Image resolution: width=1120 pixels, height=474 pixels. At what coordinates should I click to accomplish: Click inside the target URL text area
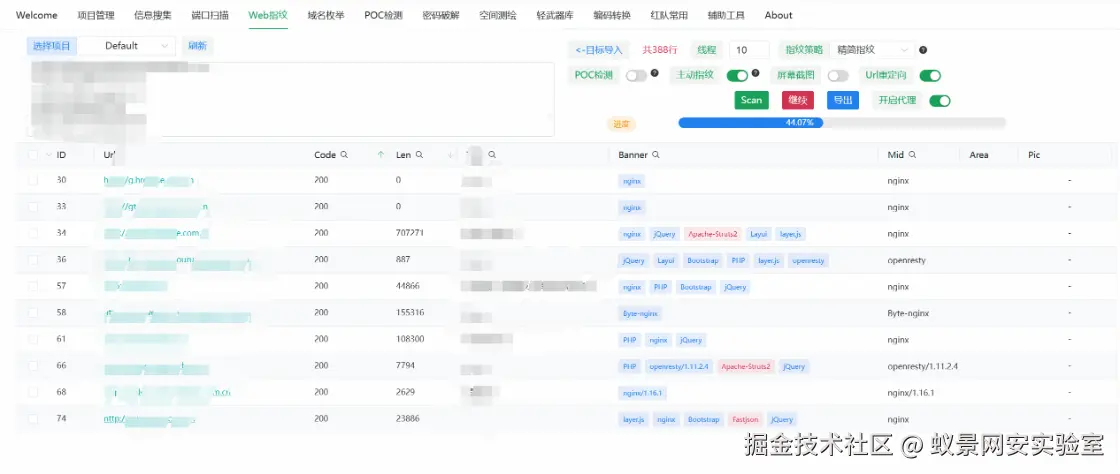[291, 99]
